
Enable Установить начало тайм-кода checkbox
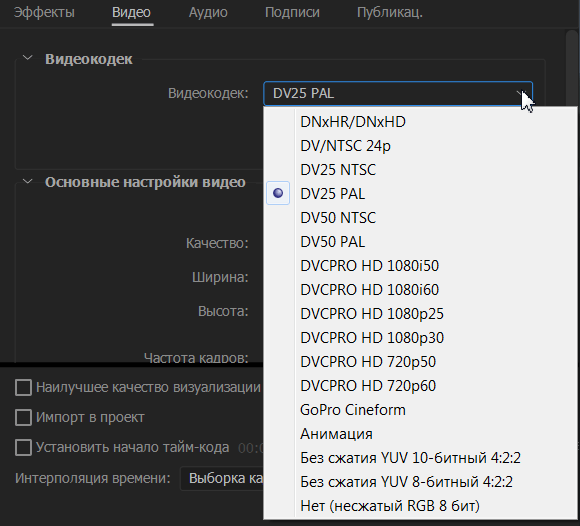(23, 448)
